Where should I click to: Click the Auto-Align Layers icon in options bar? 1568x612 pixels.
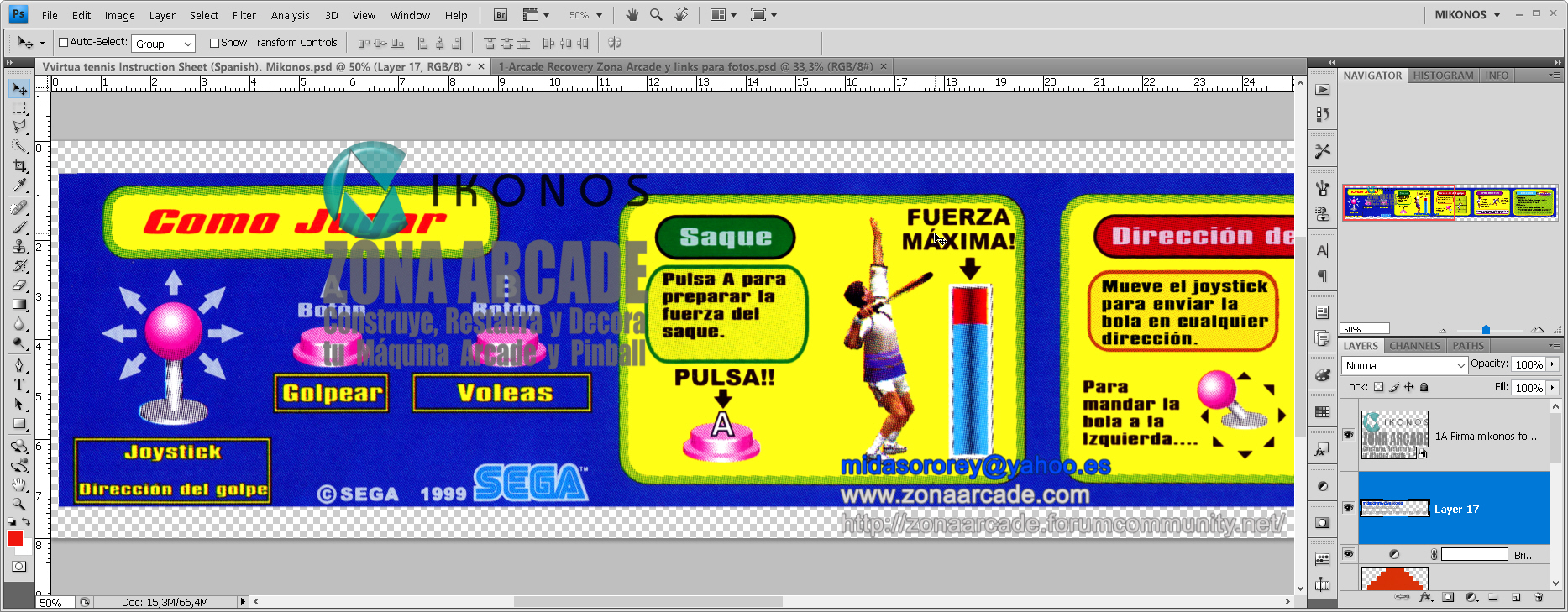tap(615, 43)
